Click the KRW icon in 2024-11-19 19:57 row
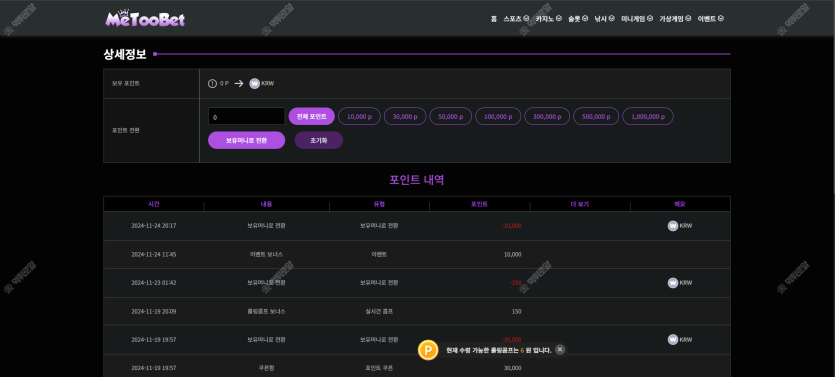Screen dimensions: 835x377 673,340
